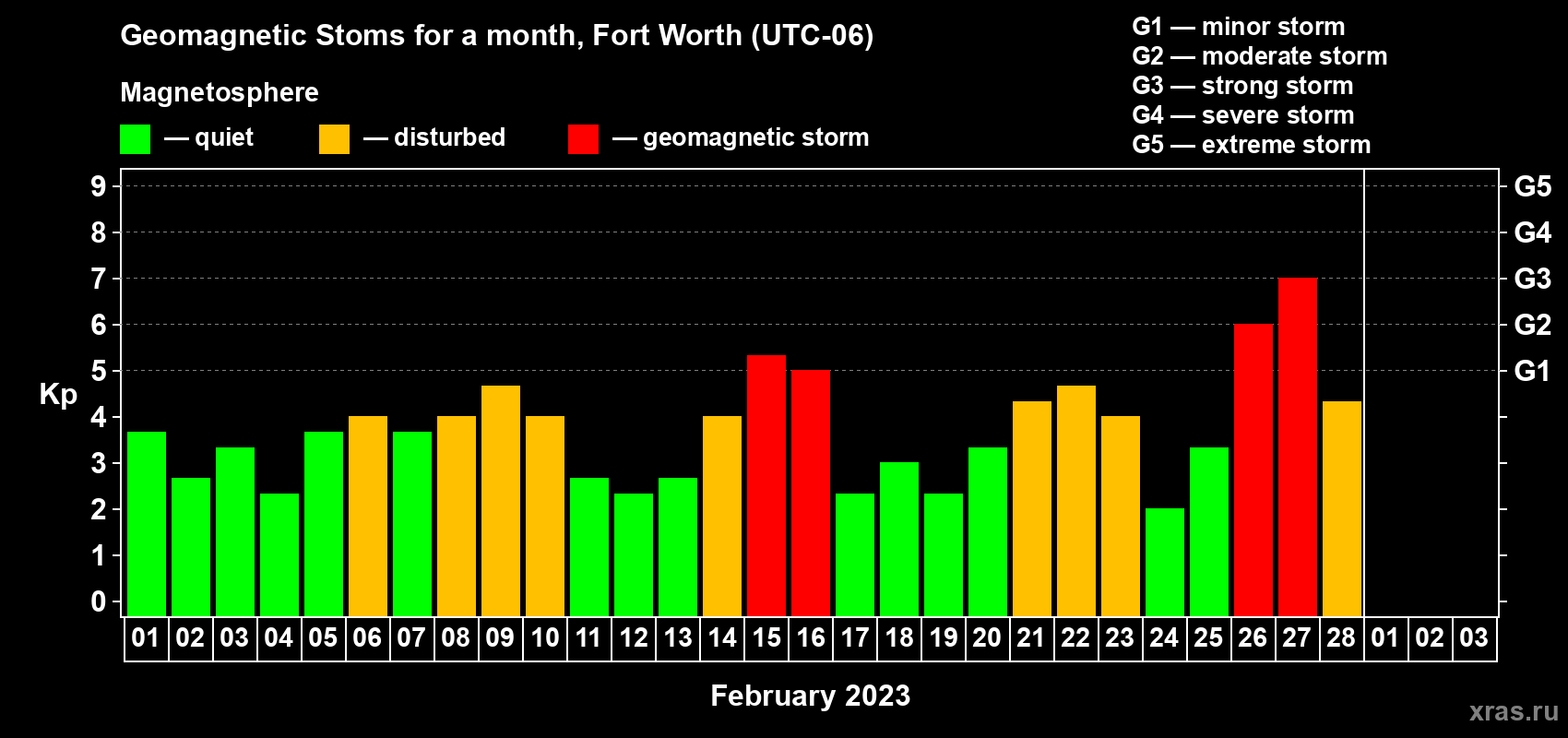Click the green quiet legend swatch
Screen dimensions: 1568x738
(x=135, y=139)
